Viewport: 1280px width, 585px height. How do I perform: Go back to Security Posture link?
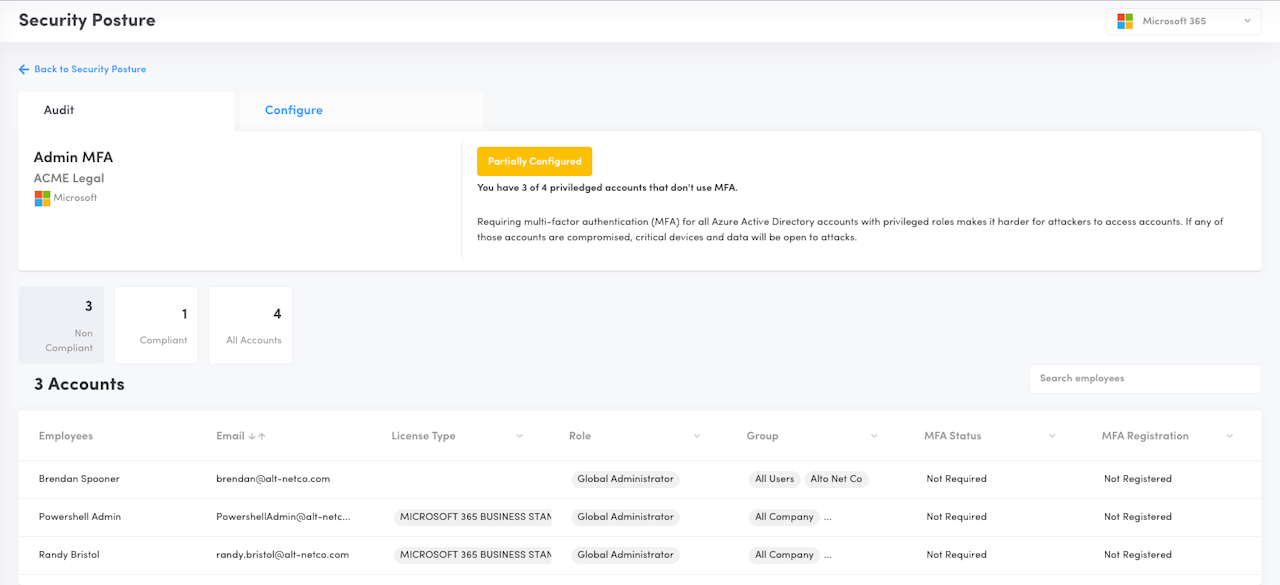click(x=90, y=70)
